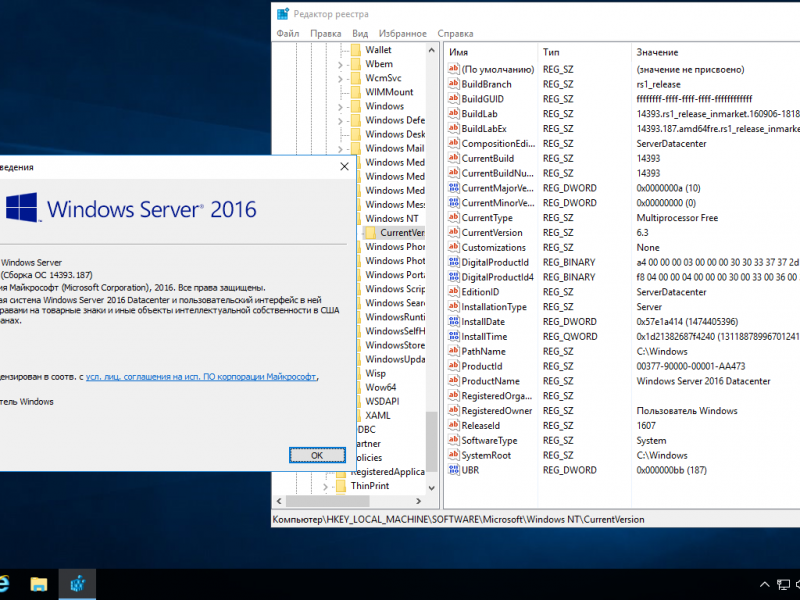Screen dimensions: 800x600
Task: Open the Справка menu
Action: [455, 34]
